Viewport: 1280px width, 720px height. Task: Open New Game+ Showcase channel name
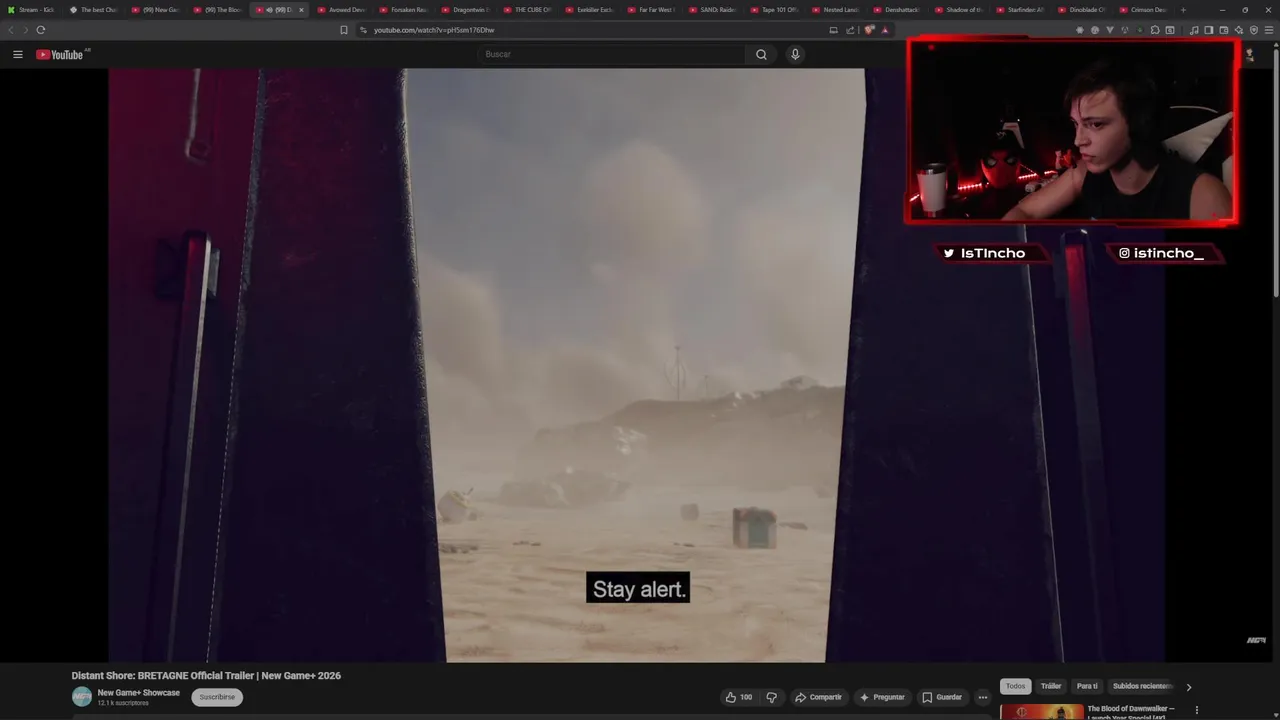point(138,693)
